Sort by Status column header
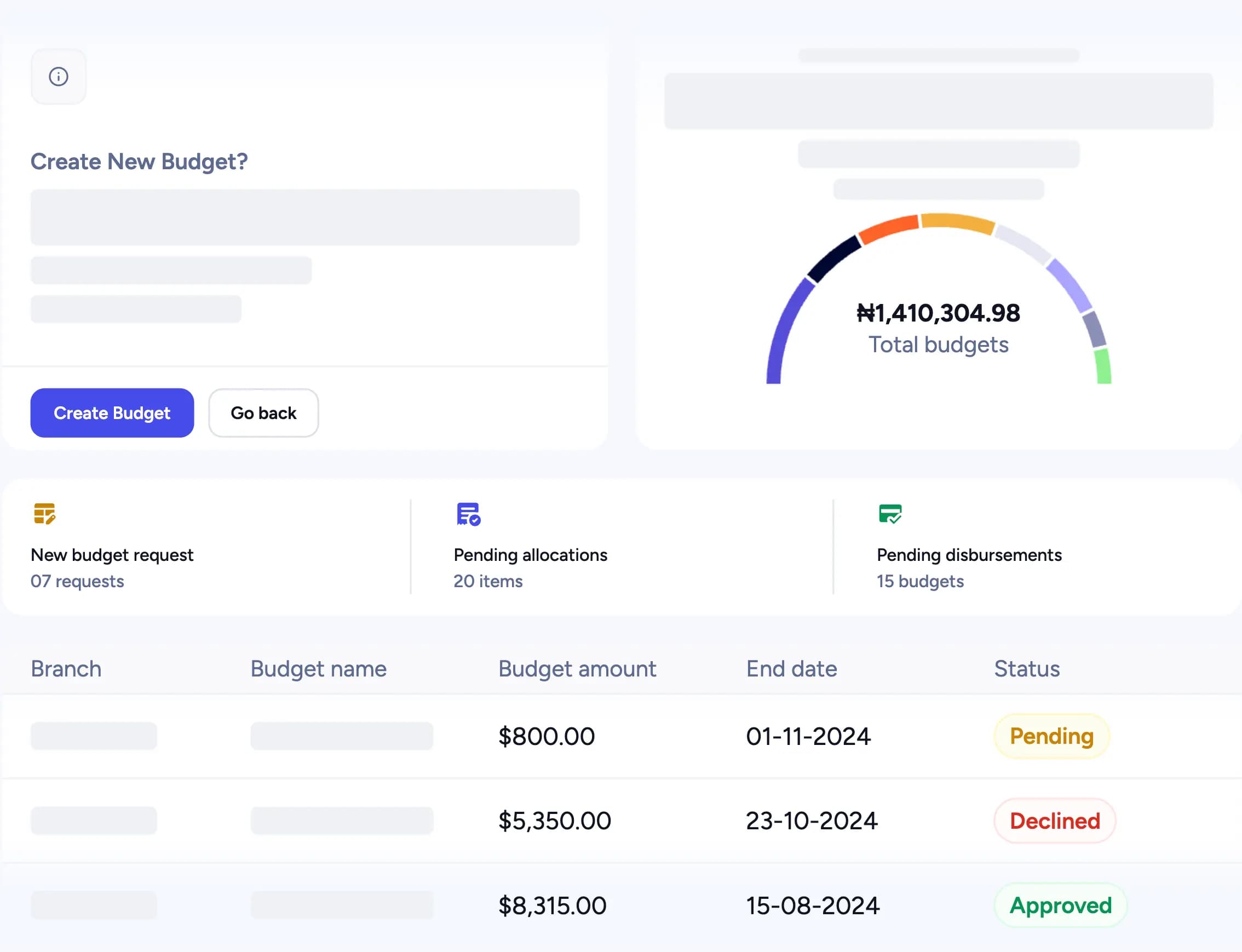 click(x=1027, y=669)
